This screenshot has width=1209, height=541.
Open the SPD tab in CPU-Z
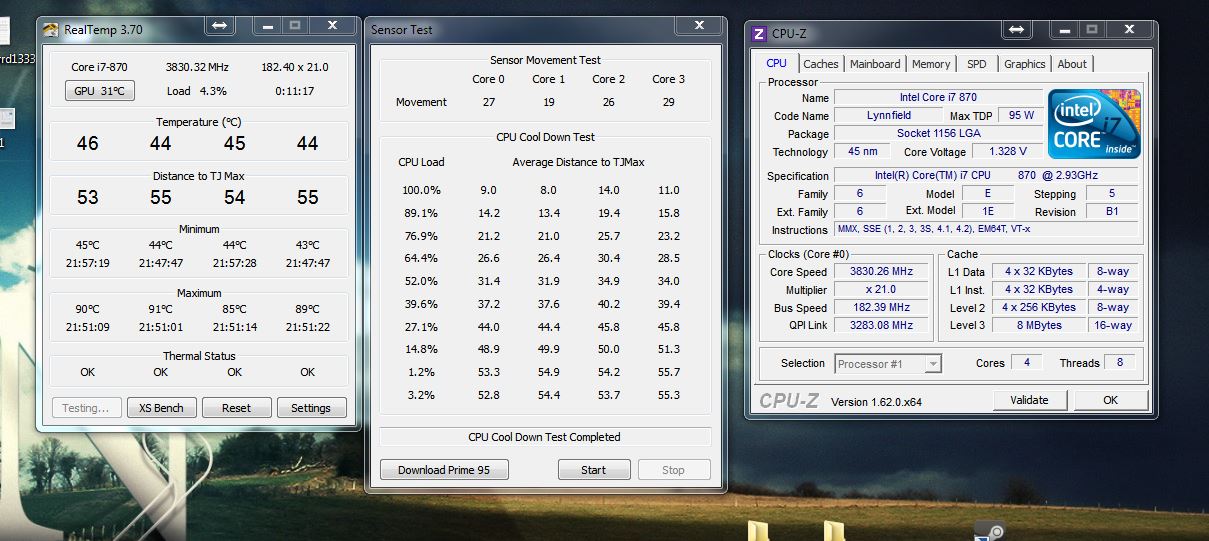tap(976, 64)
